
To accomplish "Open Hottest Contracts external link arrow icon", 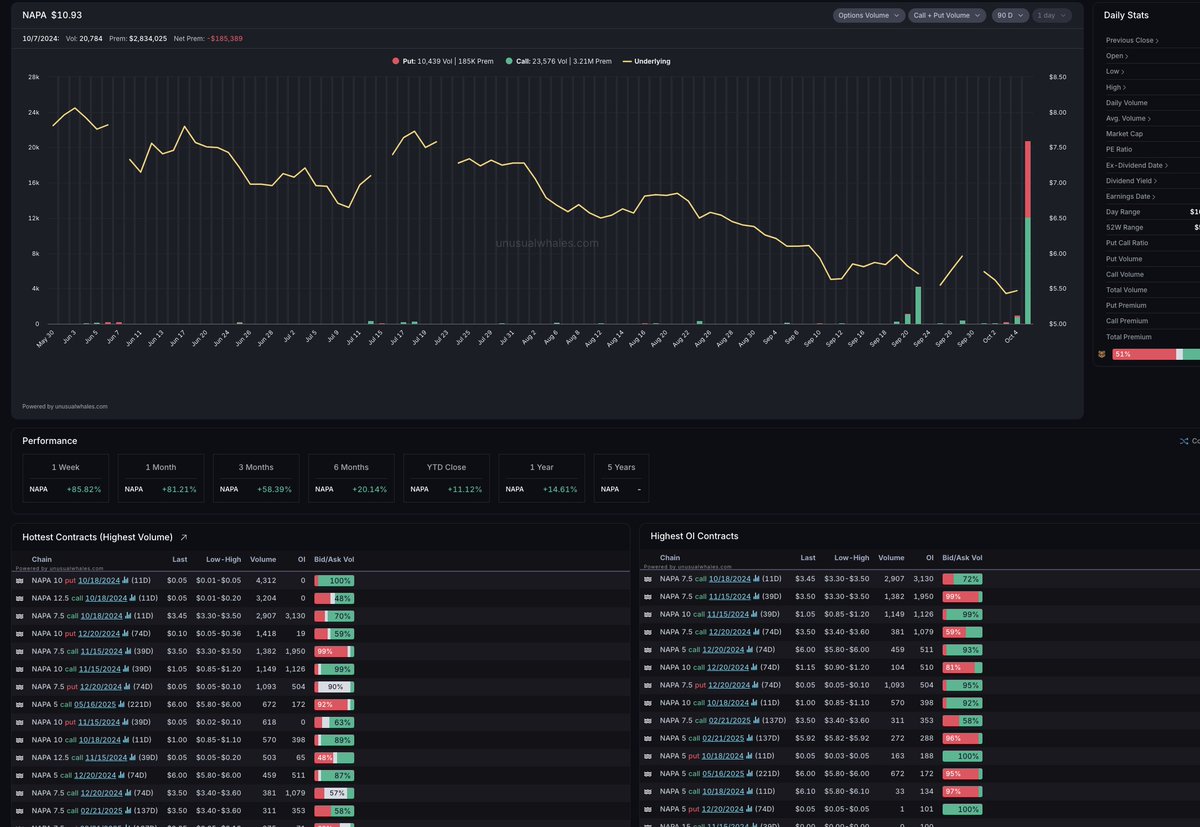I will click(x=182, y=536).
